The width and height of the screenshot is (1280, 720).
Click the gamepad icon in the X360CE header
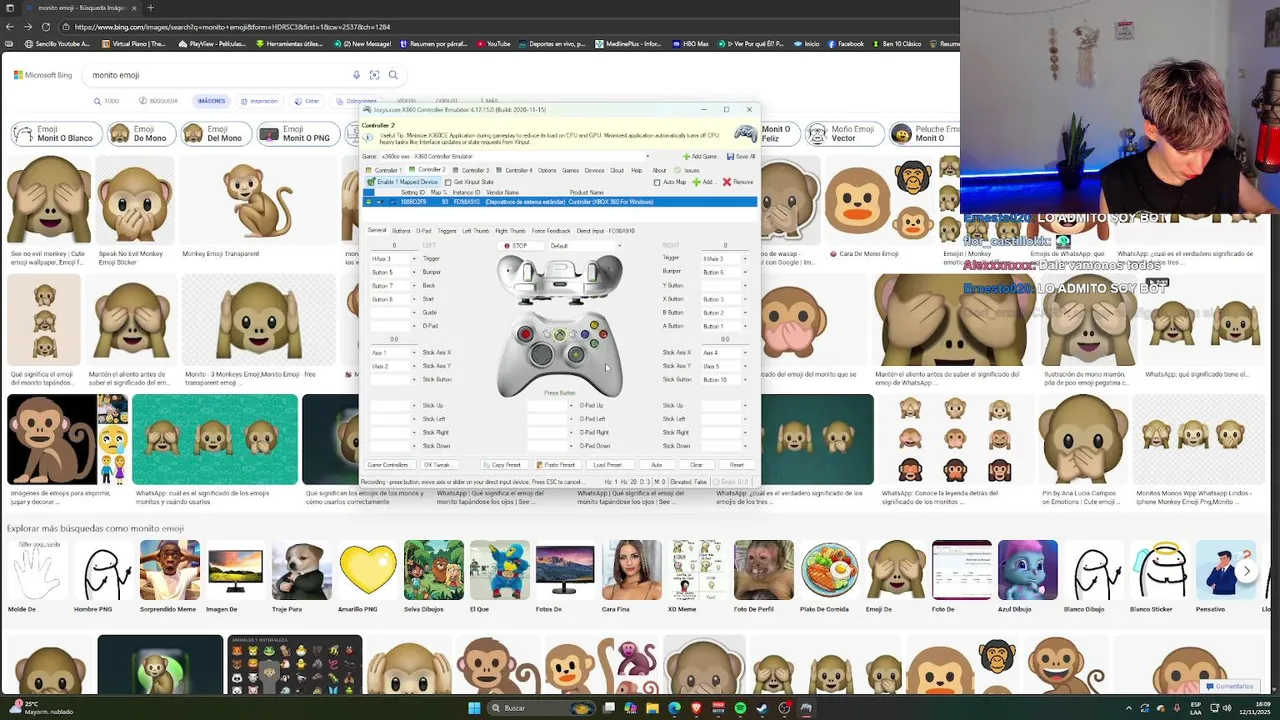click(745, 133)
